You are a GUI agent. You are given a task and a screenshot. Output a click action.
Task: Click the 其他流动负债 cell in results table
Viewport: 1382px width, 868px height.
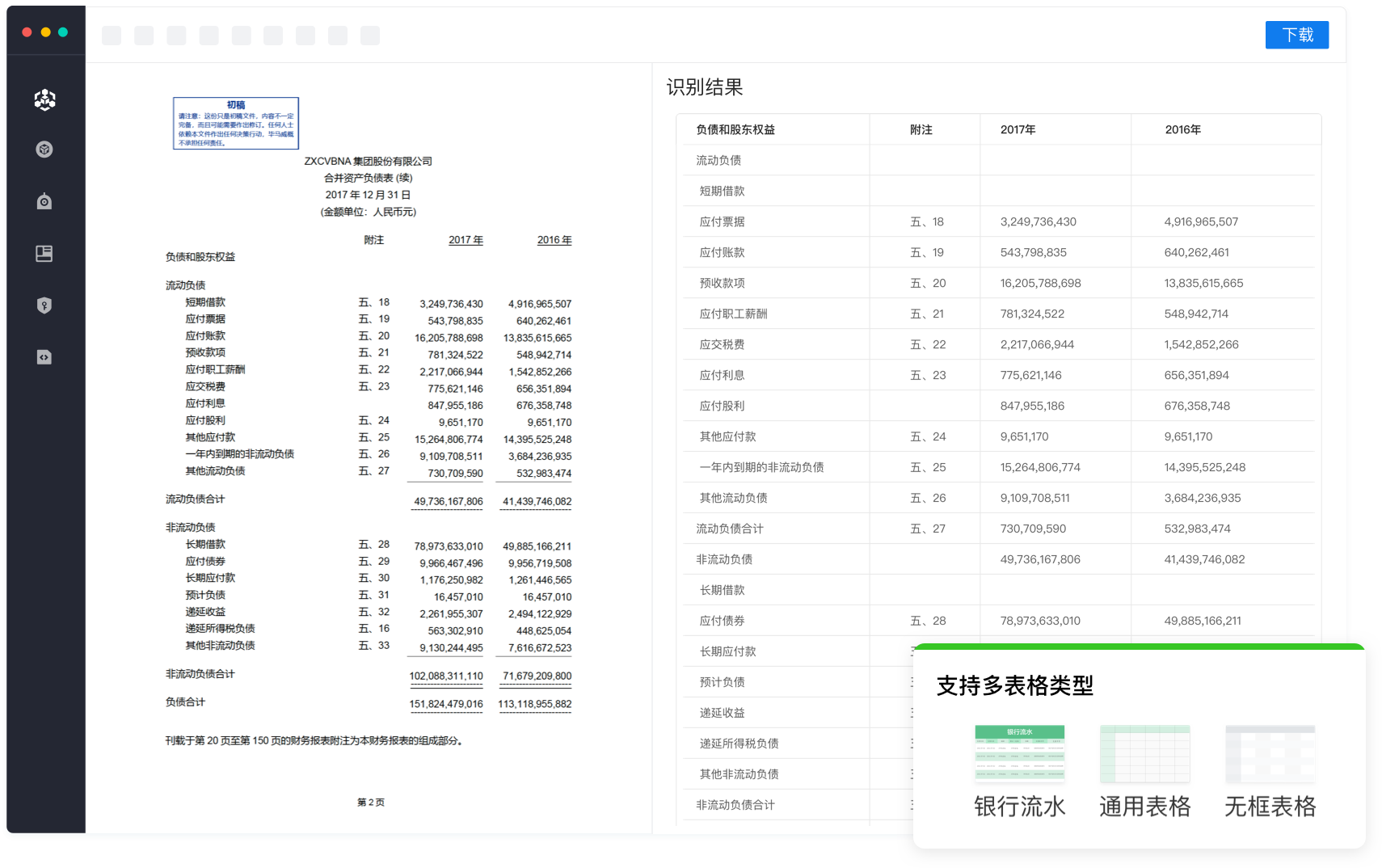click(x=733, y=498)
